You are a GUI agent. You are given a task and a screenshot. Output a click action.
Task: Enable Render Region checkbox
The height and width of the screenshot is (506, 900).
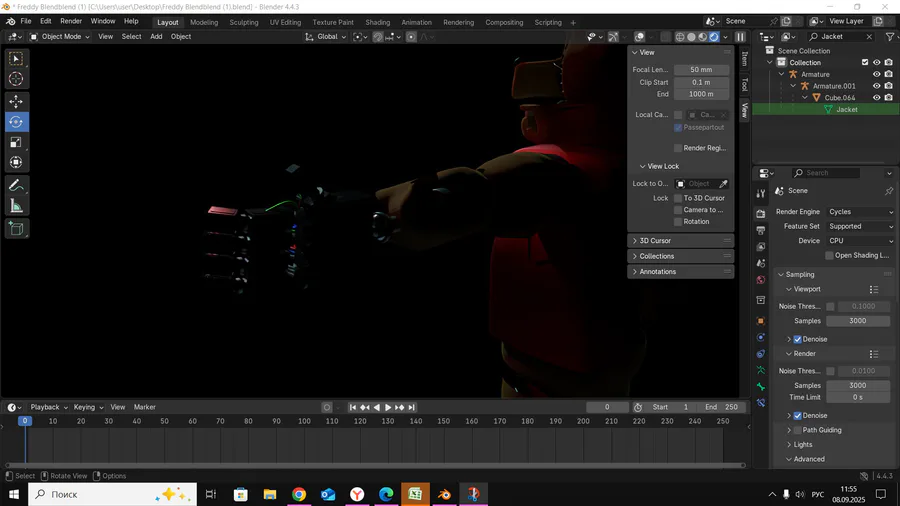(678, 148)
